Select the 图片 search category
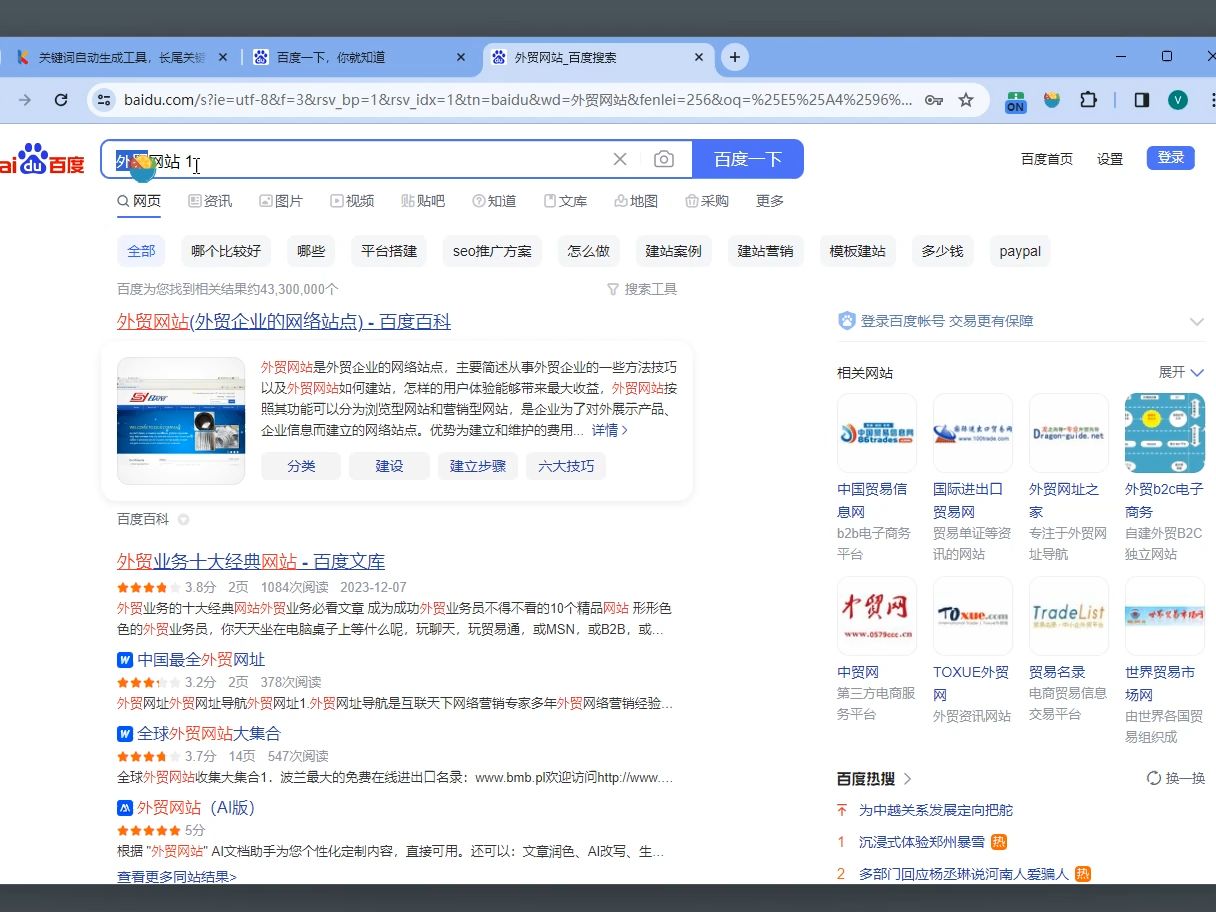 281,201
